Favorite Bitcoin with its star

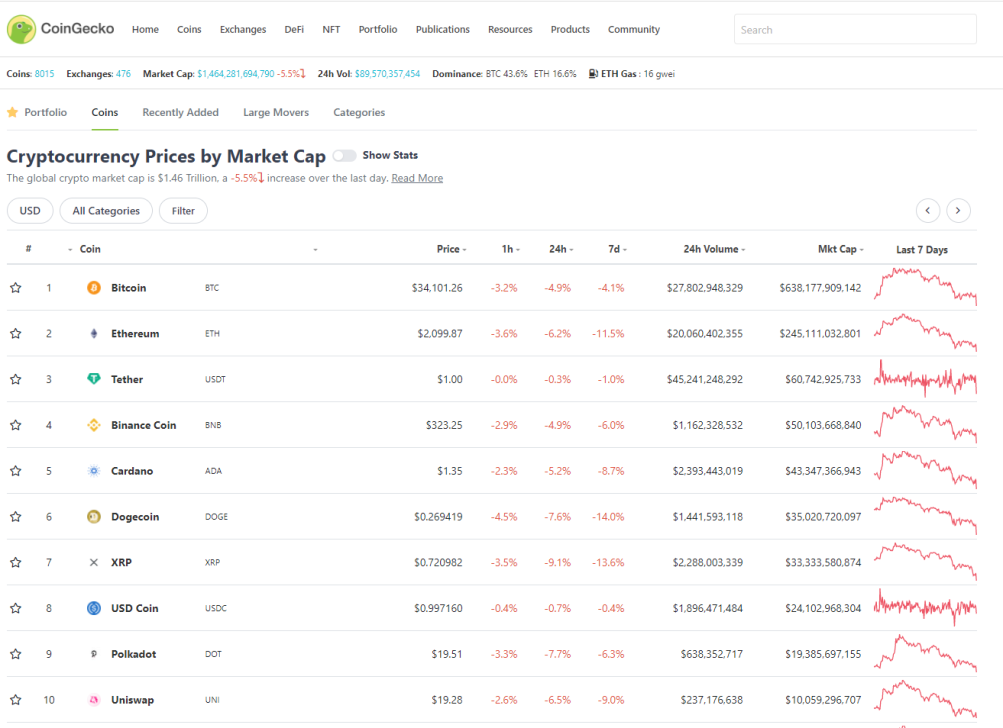point(16,288)
